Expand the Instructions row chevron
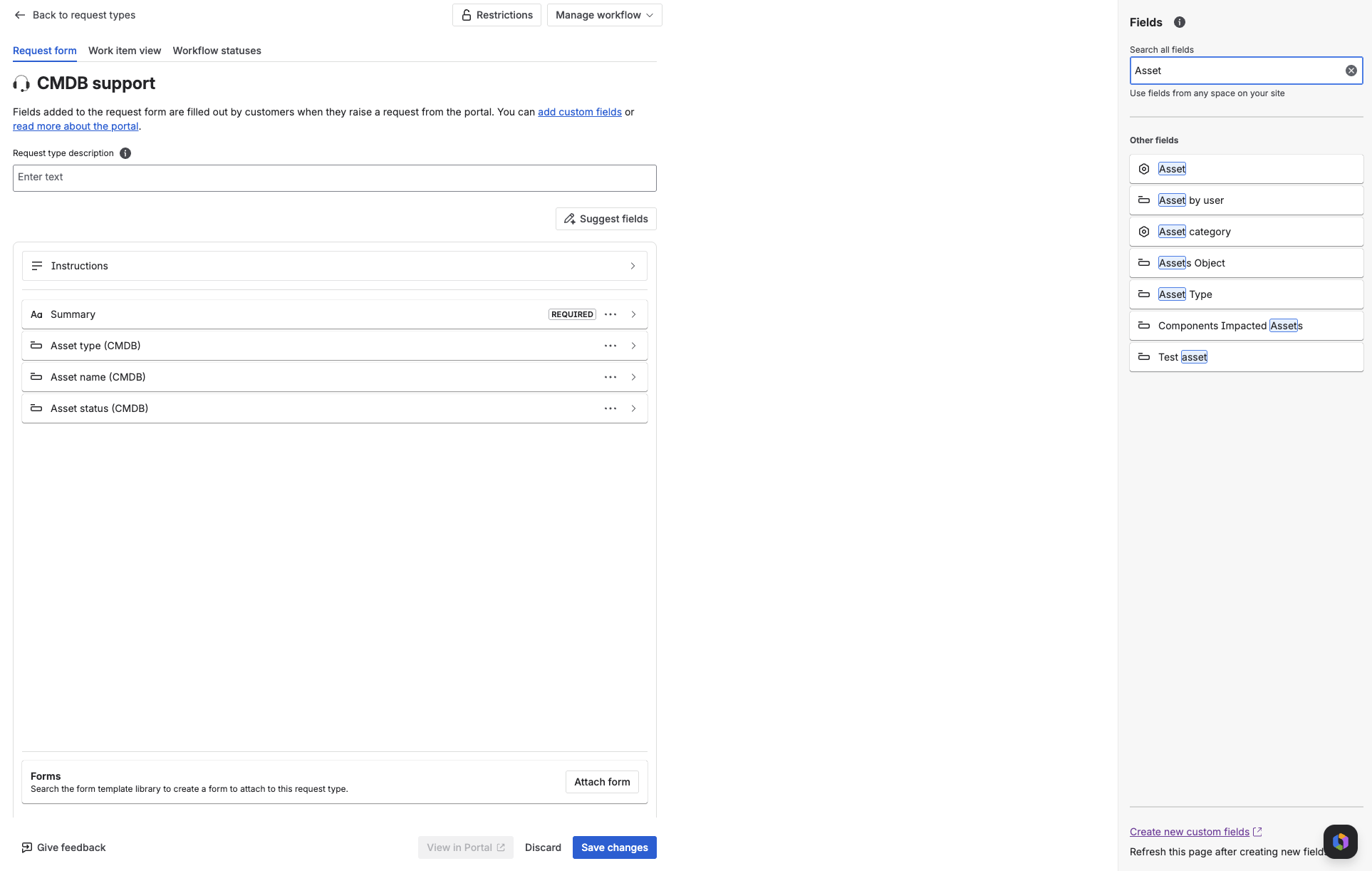 [633, 266]
